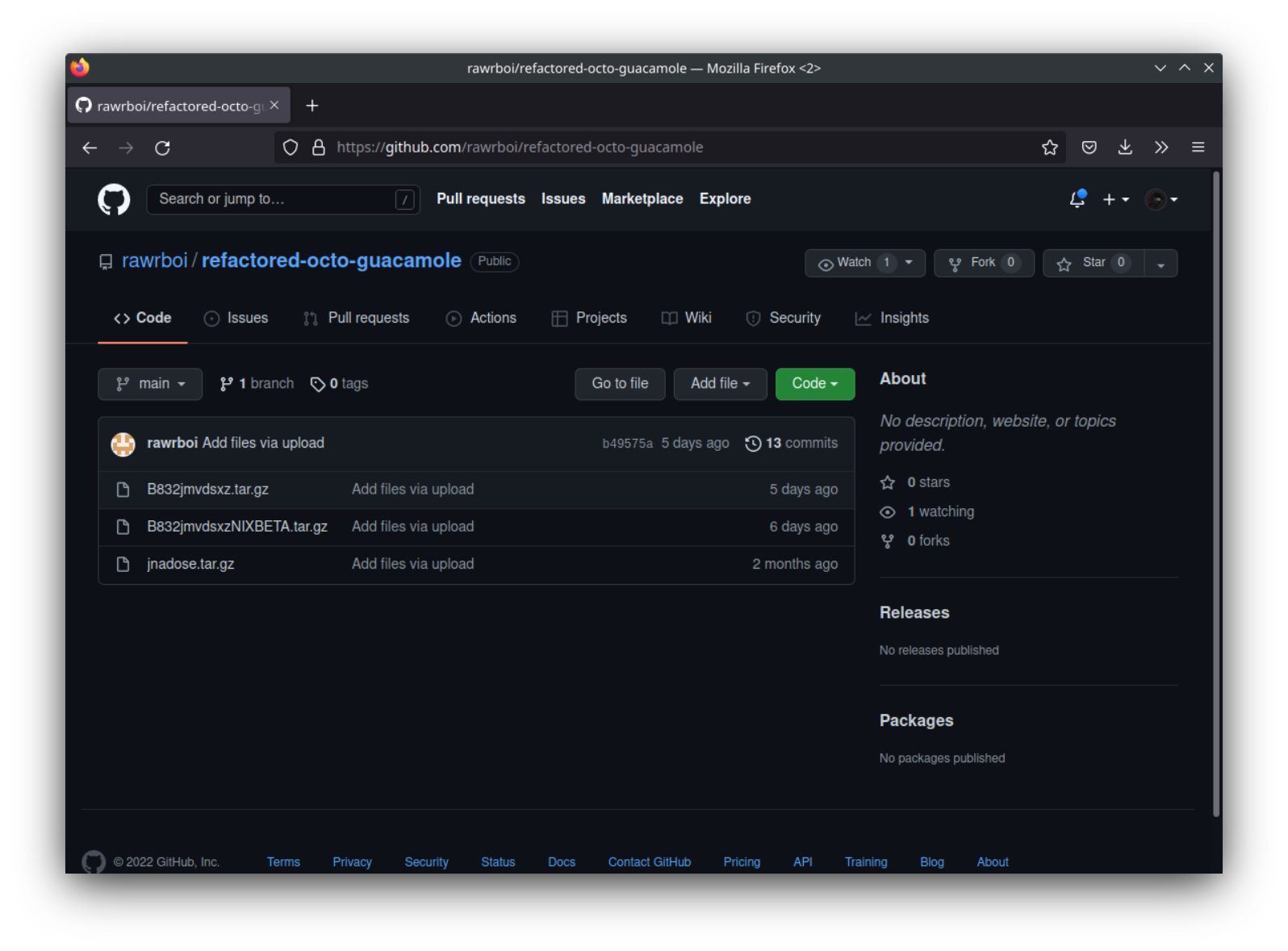Click the rawrboi owner link in title
Image resolution: width=1288 pixels, height=951 pixels.
tap(155, 261)
